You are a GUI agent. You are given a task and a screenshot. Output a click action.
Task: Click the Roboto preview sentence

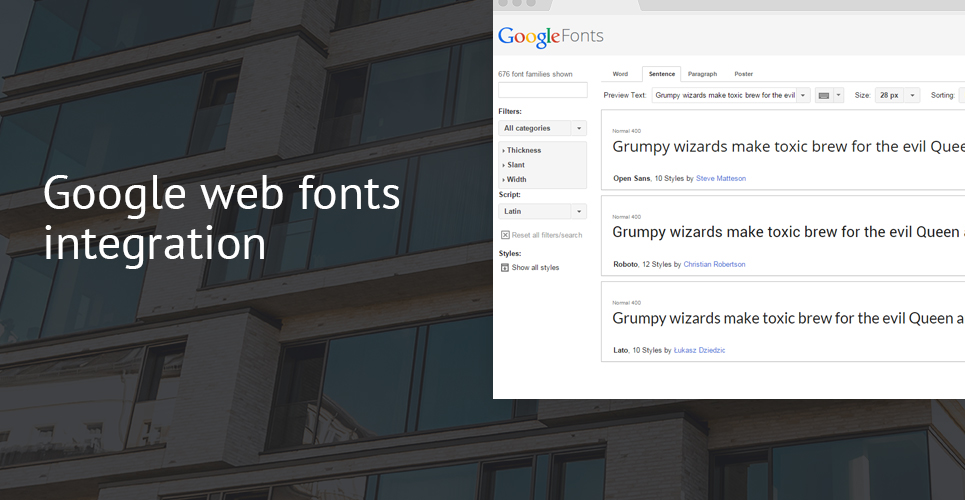point(788,233)
